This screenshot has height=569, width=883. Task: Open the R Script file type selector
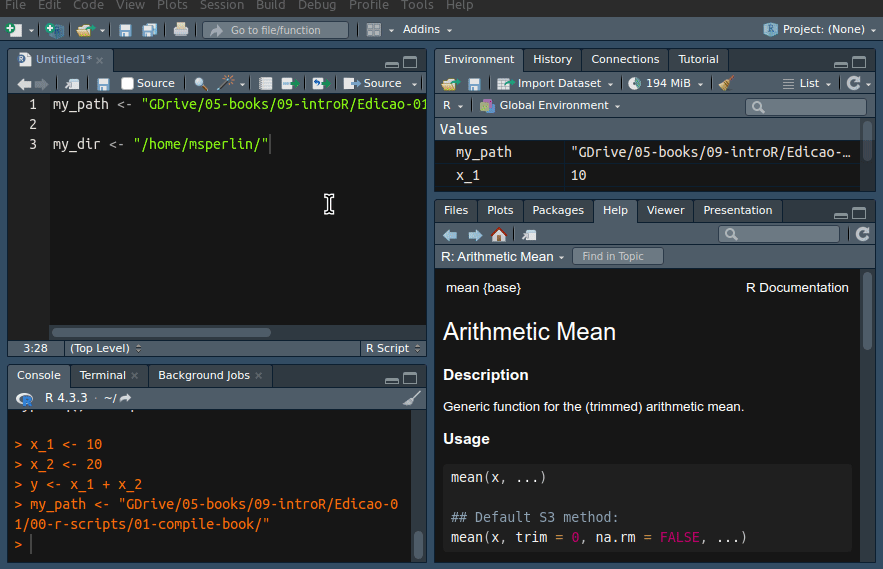pyautogui.click(x=391, y=348)
